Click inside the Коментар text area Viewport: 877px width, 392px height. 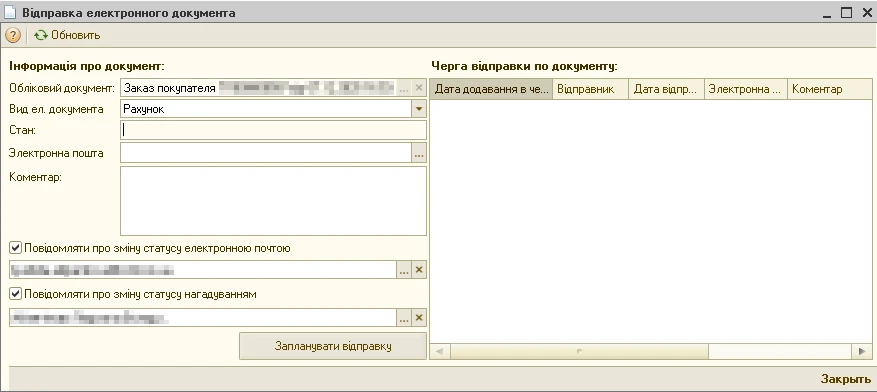pos(273,201)
